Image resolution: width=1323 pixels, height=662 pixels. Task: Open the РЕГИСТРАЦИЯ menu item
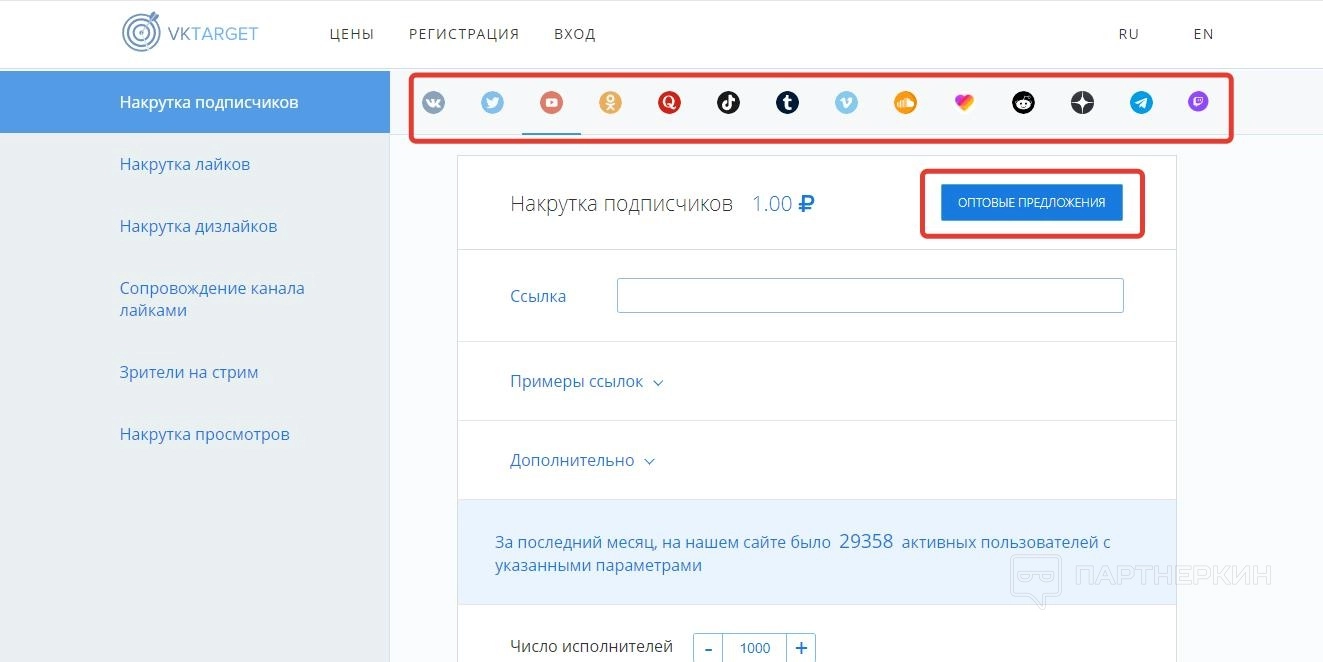[464, 34]
